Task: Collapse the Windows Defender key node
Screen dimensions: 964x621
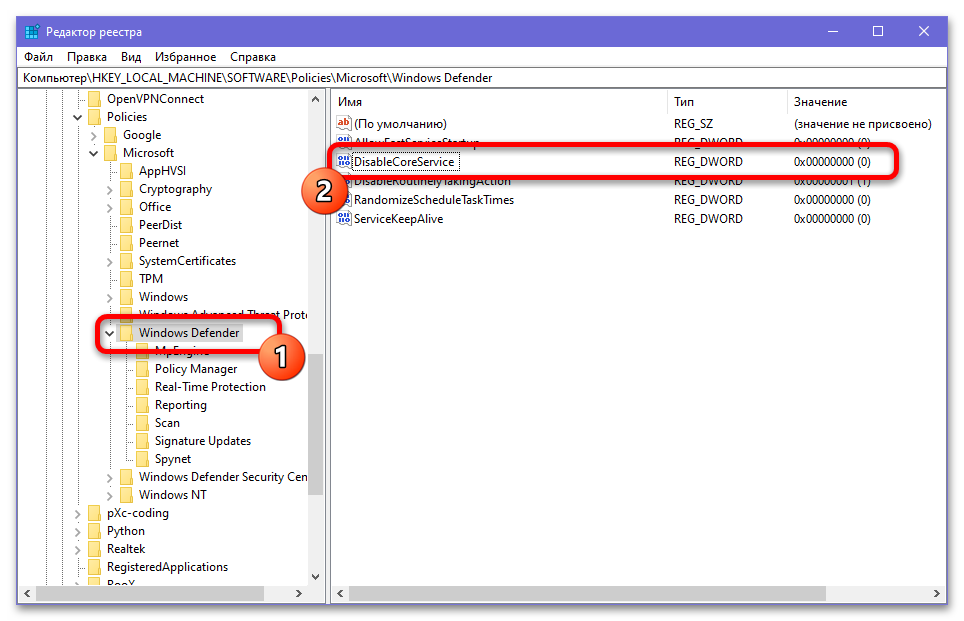Action: (109, 333)
